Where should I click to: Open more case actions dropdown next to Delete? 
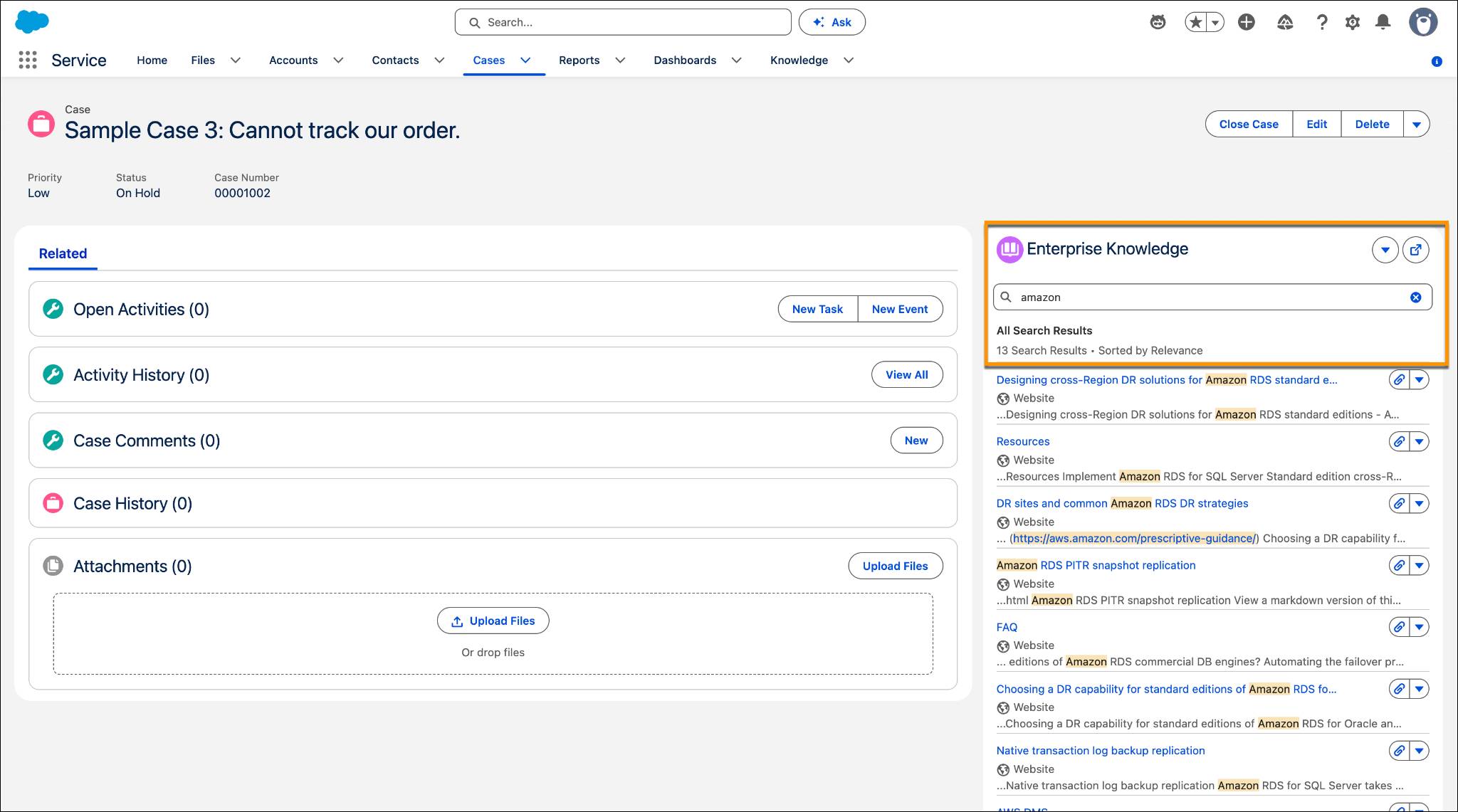coord(1417,125)
